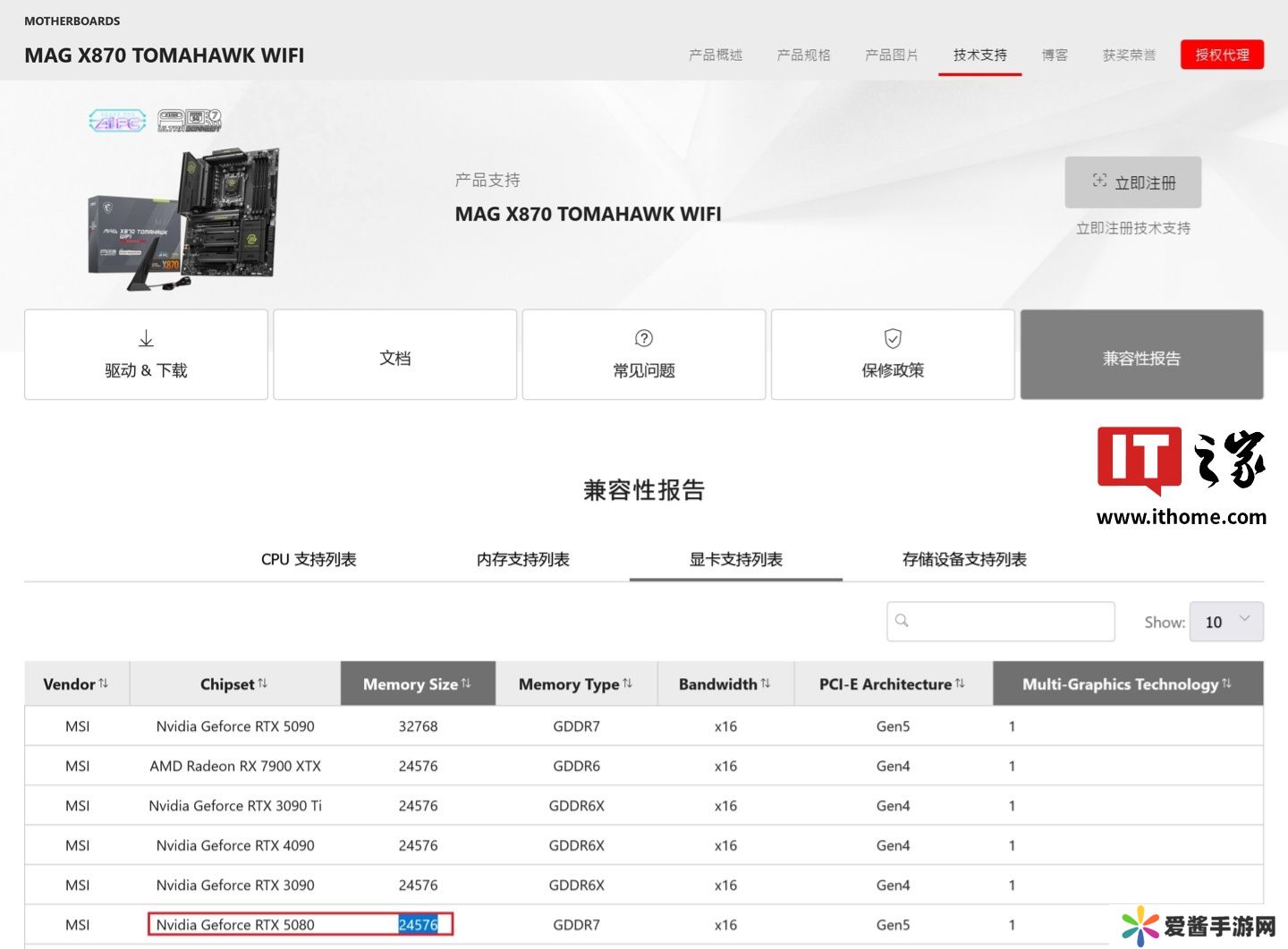
Task: Go to 产品规格 in top navigation
Action: click(803, 55)
